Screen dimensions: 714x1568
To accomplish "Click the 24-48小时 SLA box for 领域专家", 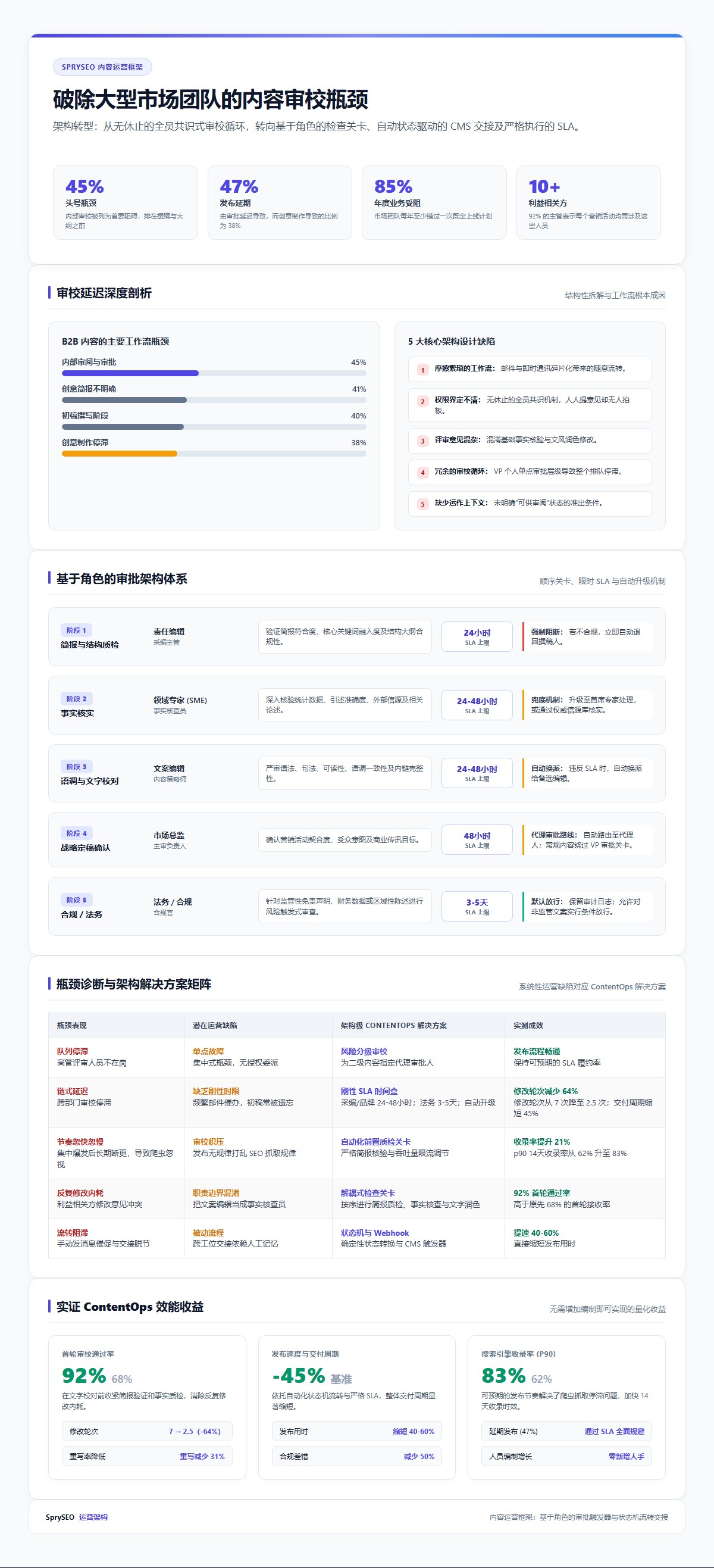I will click(x=477, y=705).
